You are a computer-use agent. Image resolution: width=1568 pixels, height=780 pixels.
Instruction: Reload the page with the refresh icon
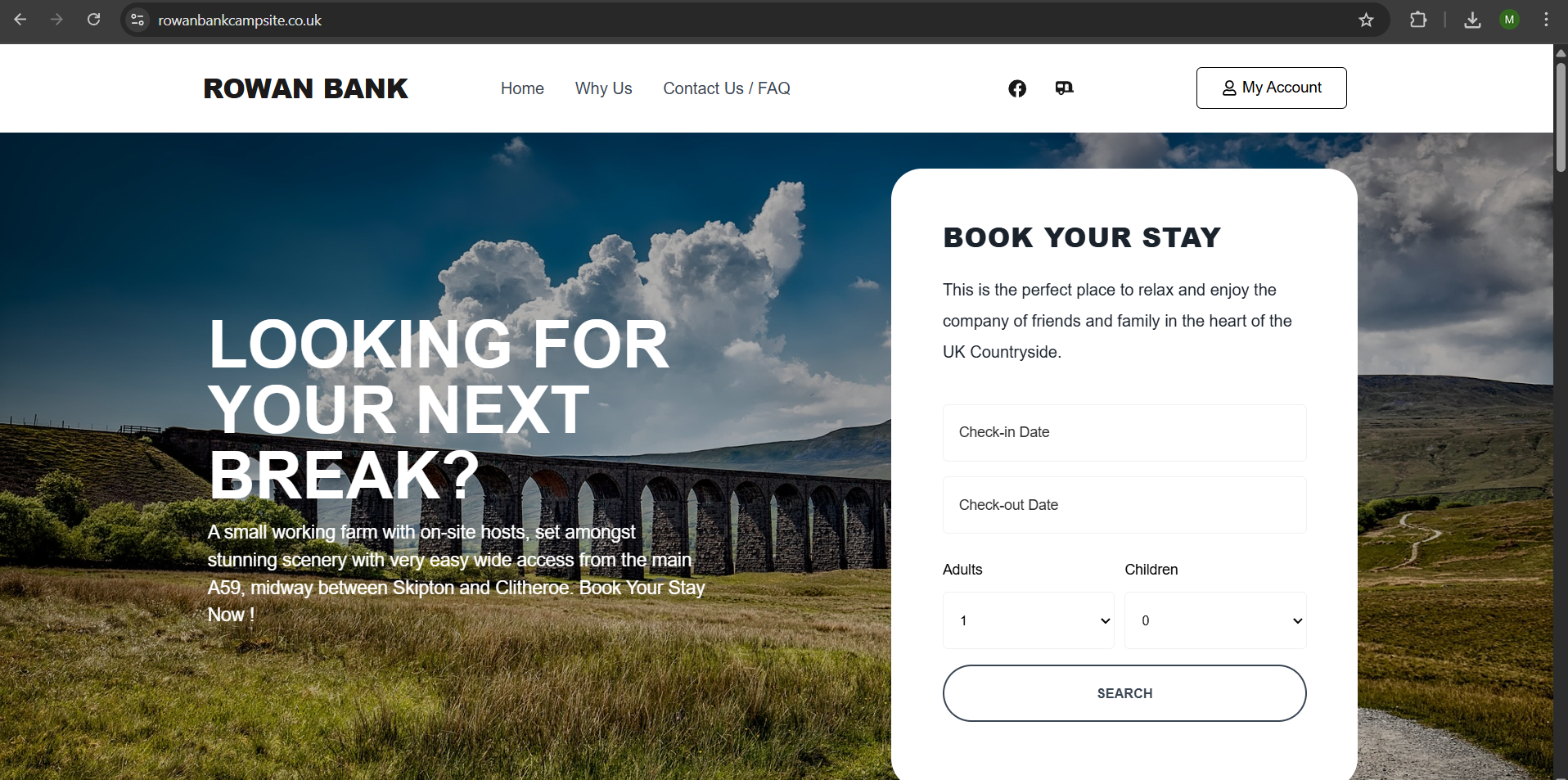coord(94,20)
